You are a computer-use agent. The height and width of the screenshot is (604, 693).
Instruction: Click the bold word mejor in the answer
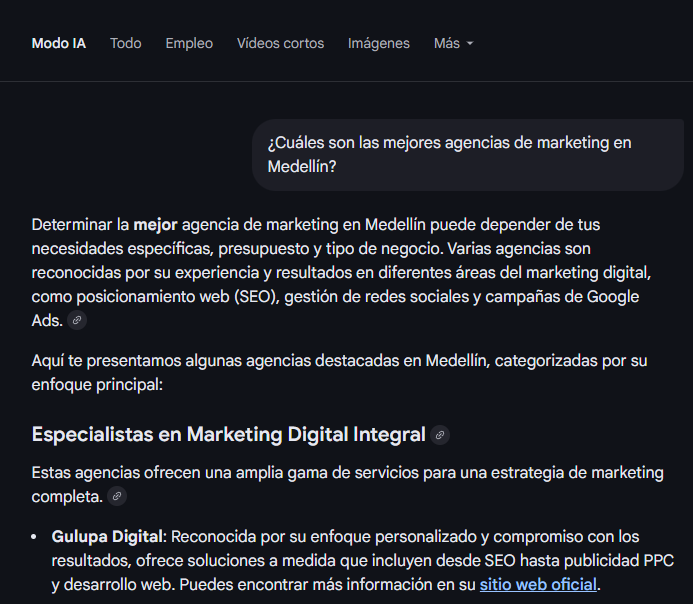155,224
